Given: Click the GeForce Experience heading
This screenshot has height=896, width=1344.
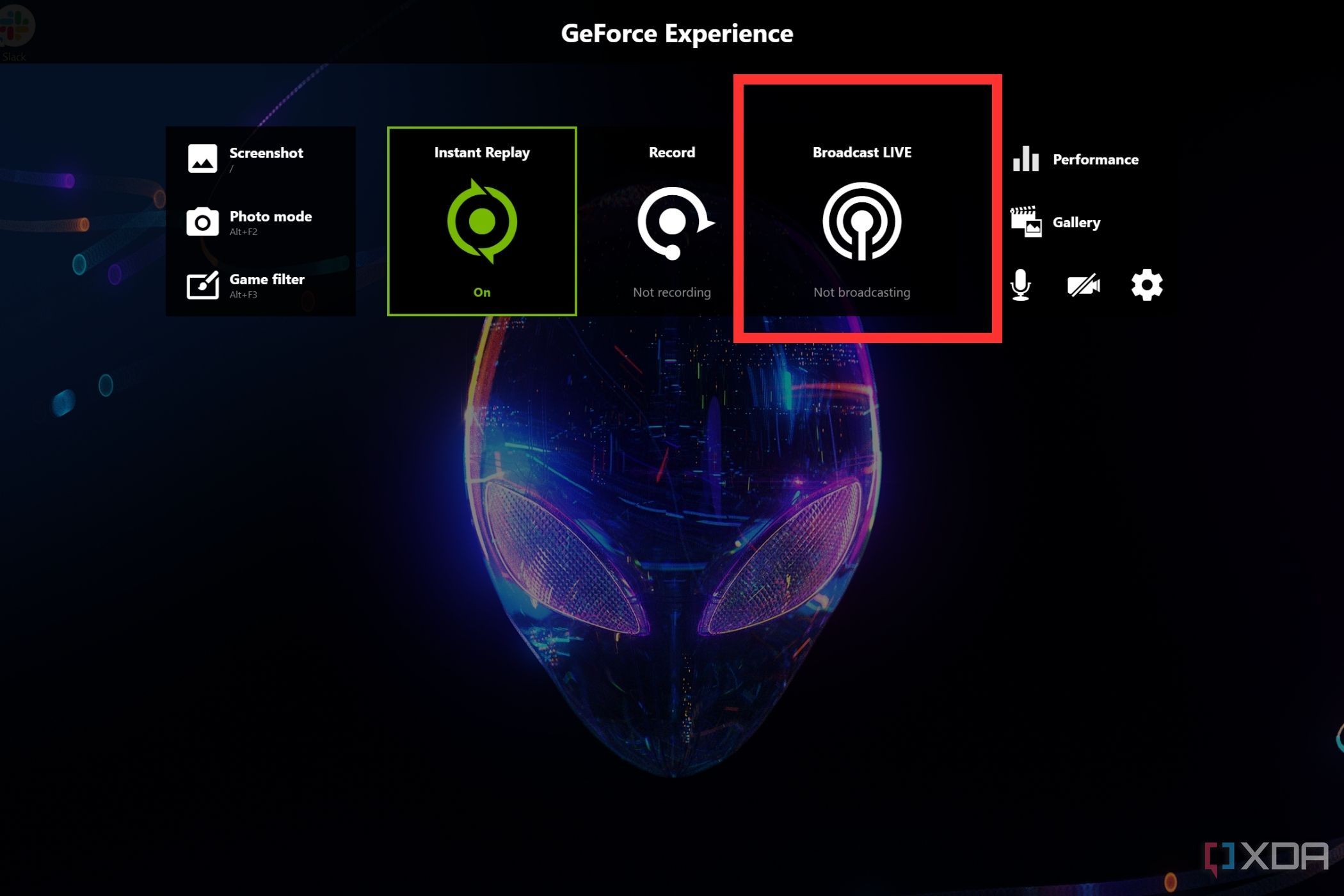Looking at the screenshot, I should pyautogui.click(x=677, y=33).
